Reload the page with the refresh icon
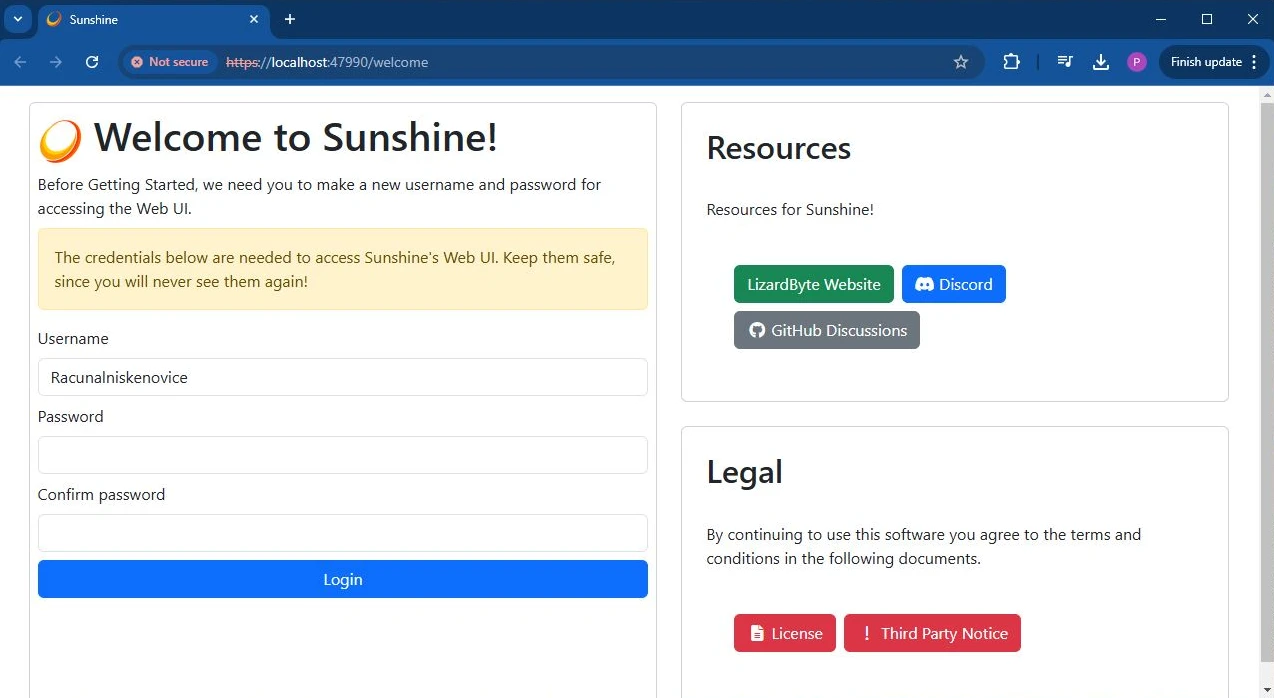 pyautogui.click(x=92, y=62)
